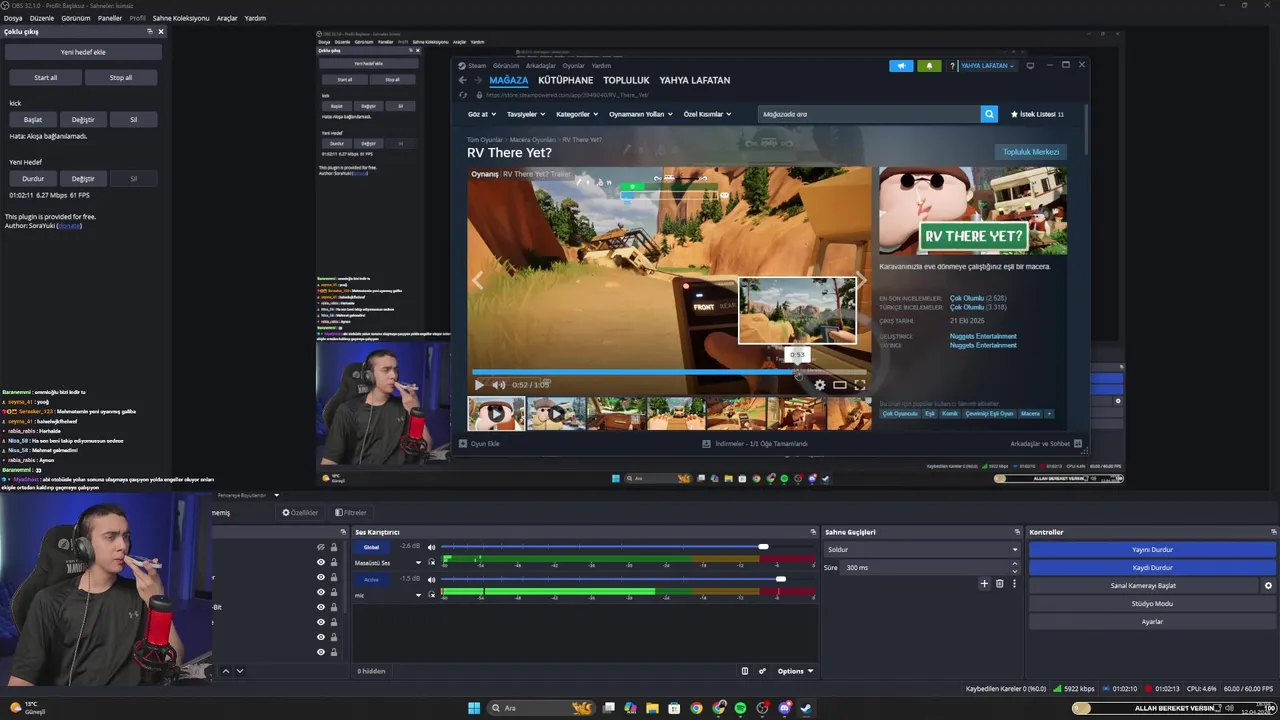The width and height of the screenshot is (1280, 720).
Task: Click Yeni hedef ekle button
Action: click(83, 52)
